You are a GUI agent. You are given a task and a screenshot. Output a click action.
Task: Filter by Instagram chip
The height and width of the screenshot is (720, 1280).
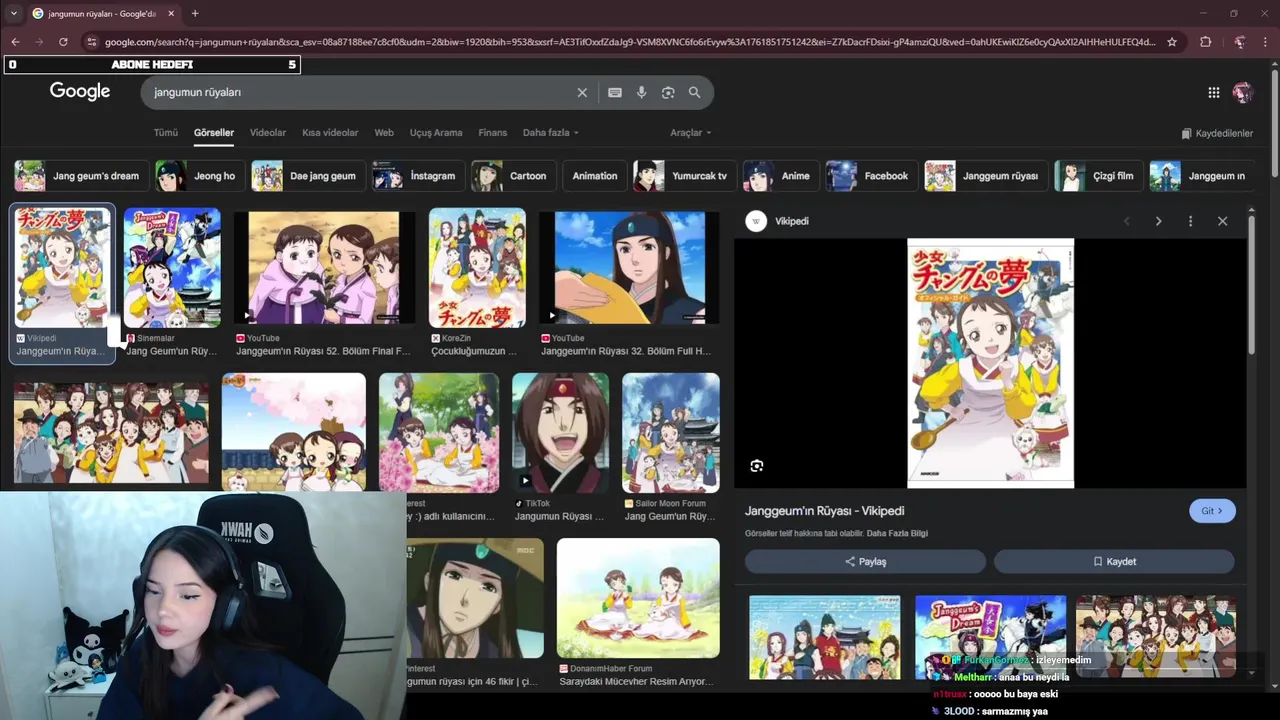pyautogui.click(x=419, y=176)
